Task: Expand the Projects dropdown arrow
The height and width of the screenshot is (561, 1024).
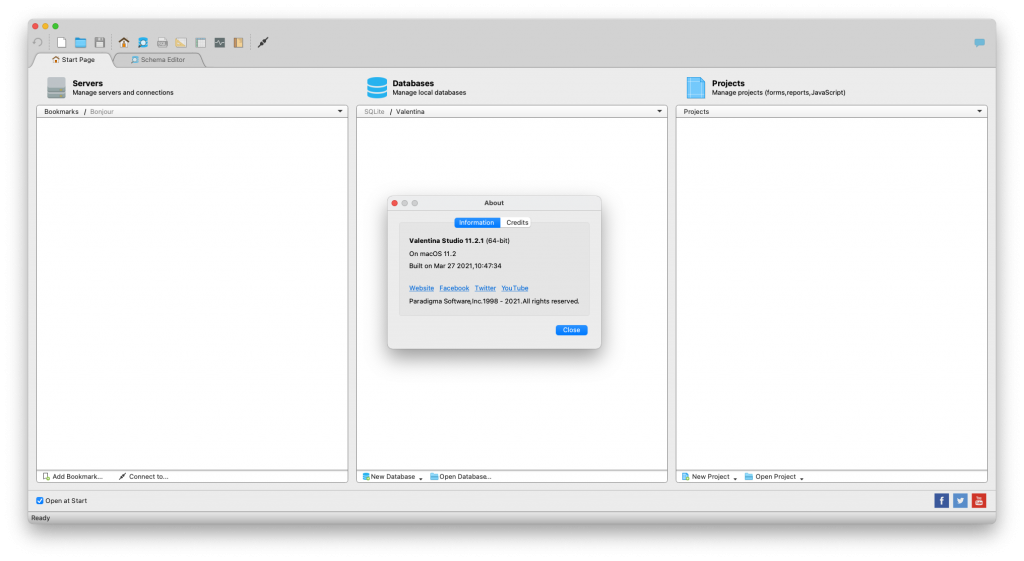Action: point(979,111)
